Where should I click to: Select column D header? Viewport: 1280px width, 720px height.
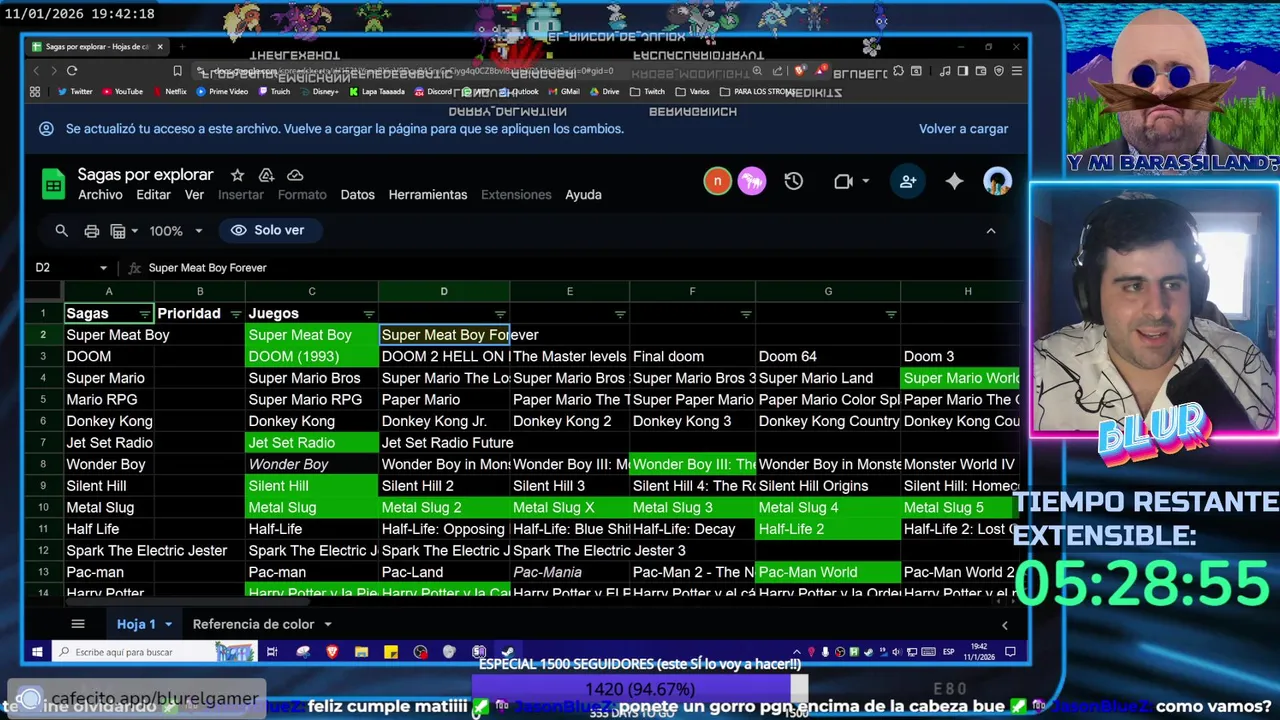pyautogui.click(x=444, y=291)
